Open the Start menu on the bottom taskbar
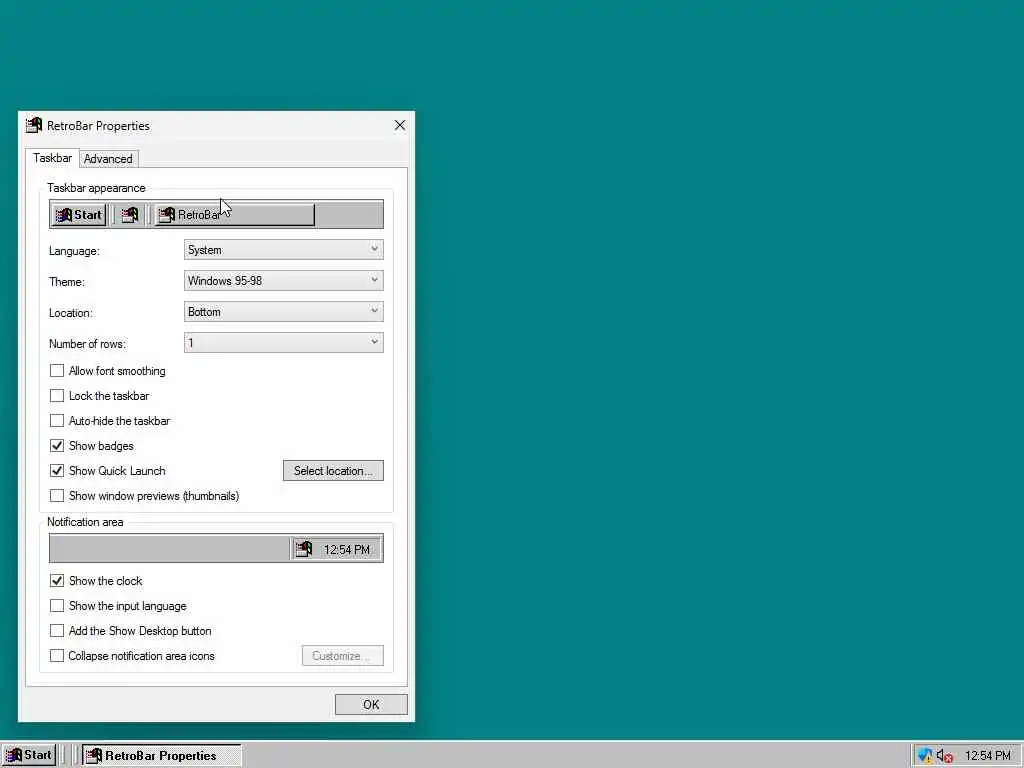The image size is (1024, 768). (x=29, y=756)
